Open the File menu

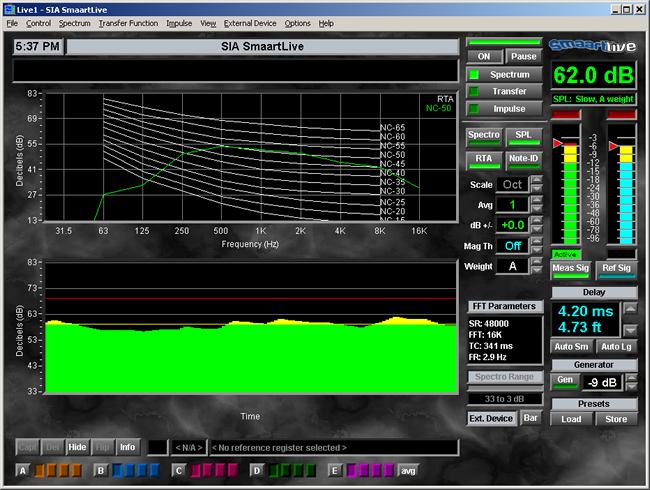pos(12,24)
